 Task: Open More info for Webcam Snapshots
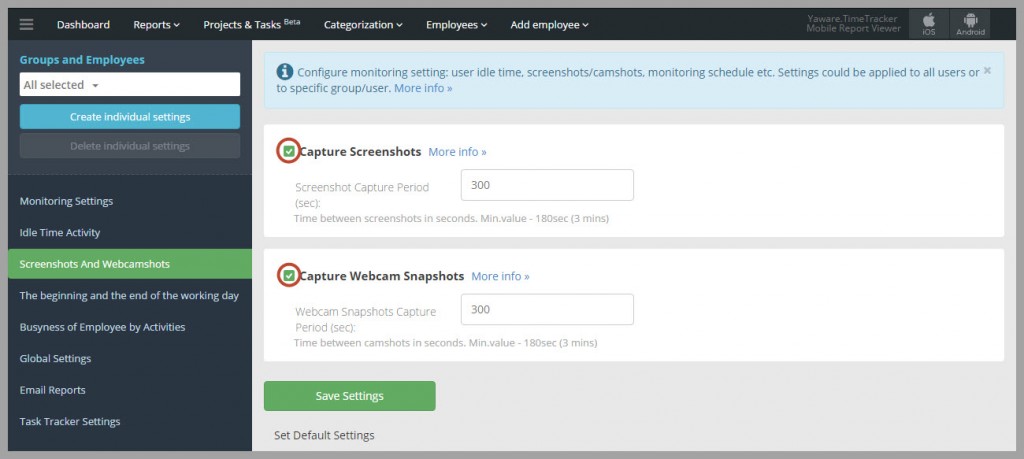[500, 276]
